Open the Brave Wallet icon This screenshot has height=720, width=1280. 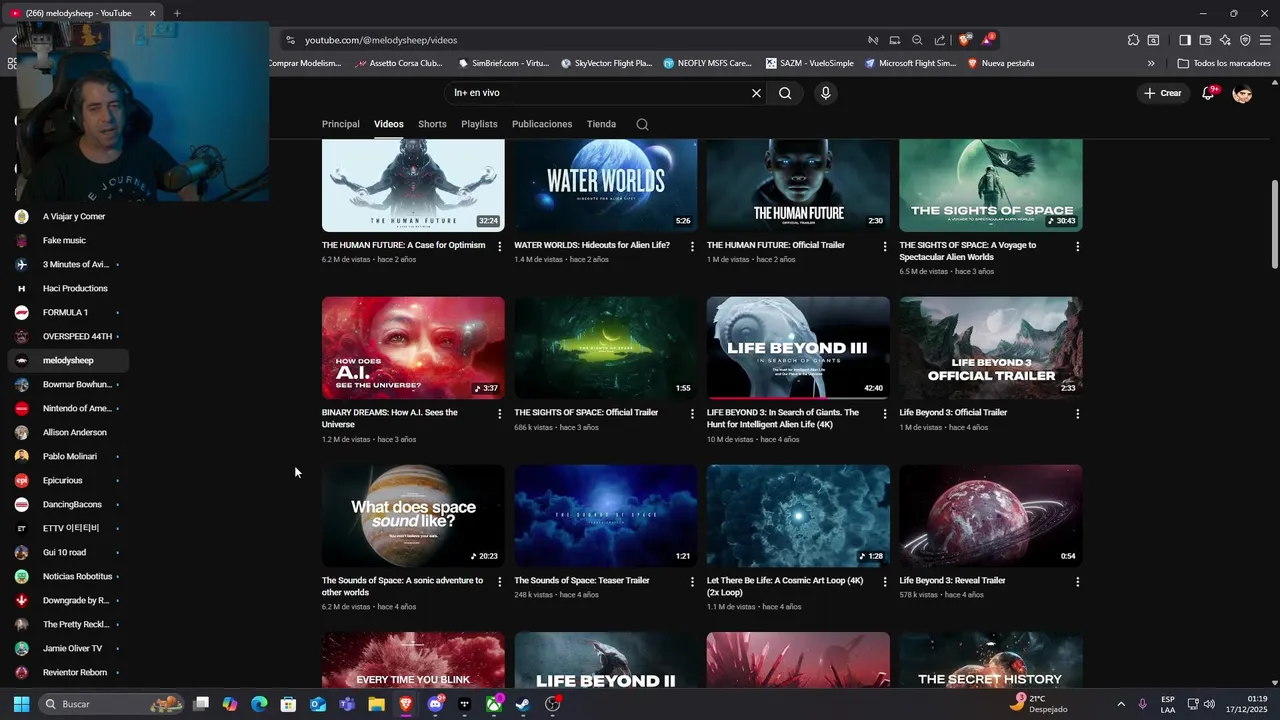[x=1205, y=40]
